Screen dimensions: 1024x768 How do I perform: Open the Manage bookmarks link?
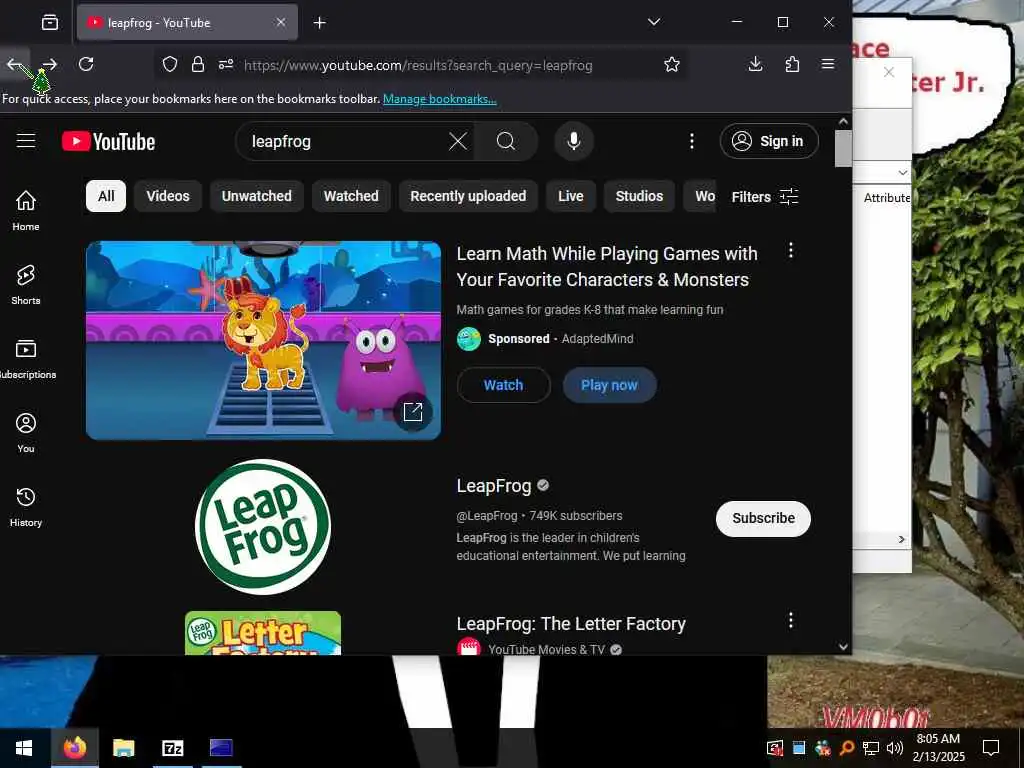coord(440,99)
